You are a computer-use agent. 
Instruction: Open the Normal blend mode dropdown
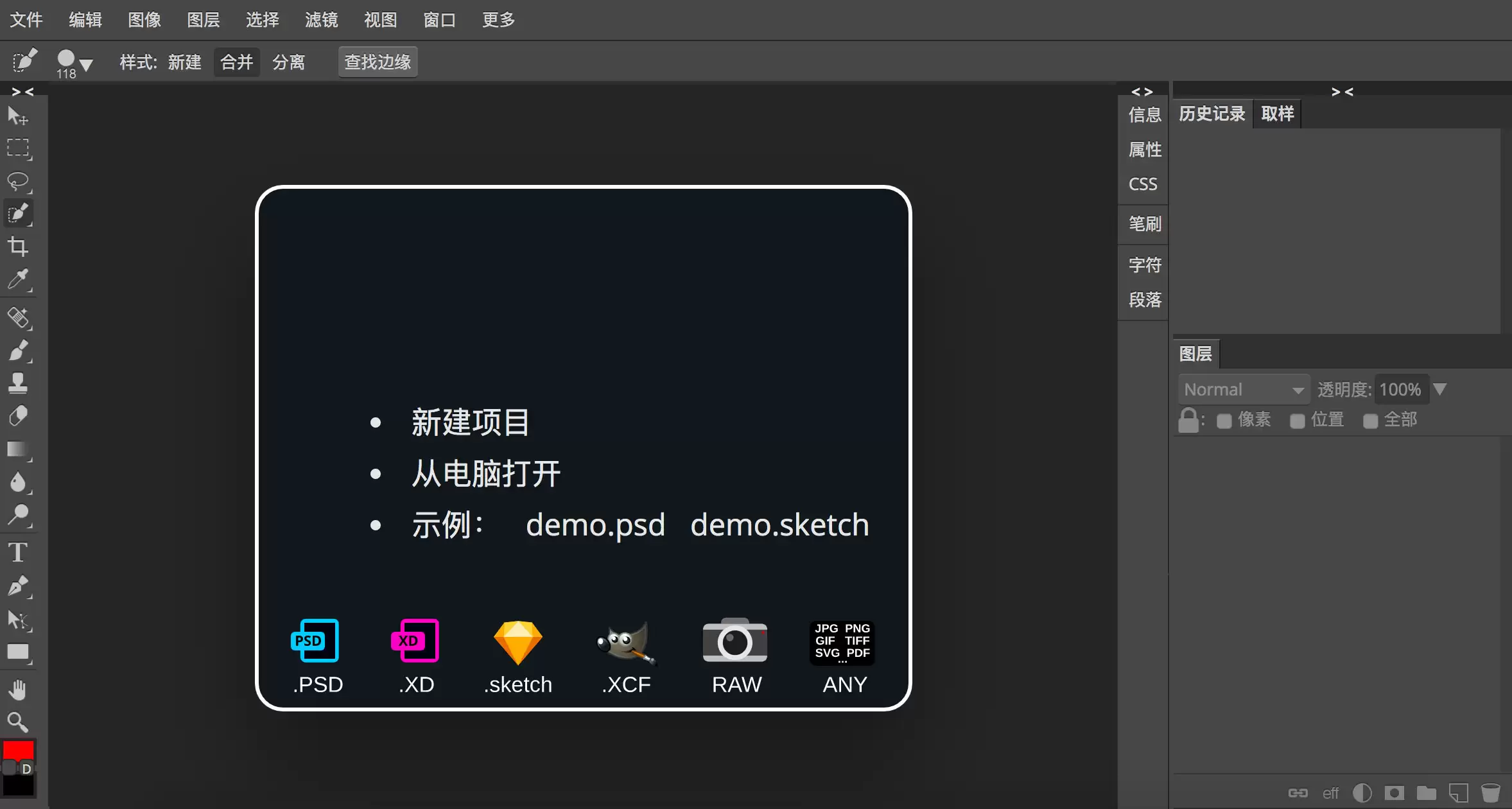point(1244,390)
